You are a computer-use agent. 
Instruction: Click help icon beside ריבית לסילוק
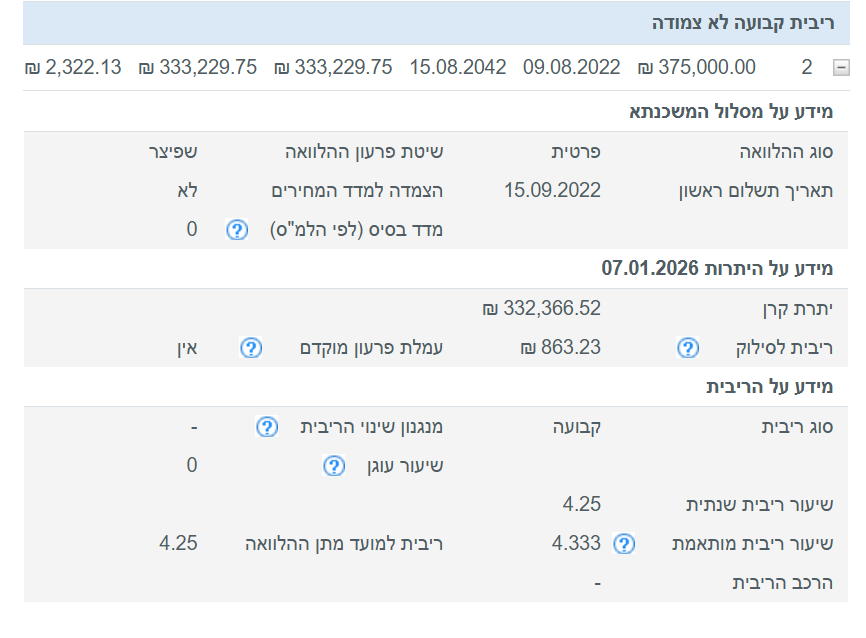(687, 348)
